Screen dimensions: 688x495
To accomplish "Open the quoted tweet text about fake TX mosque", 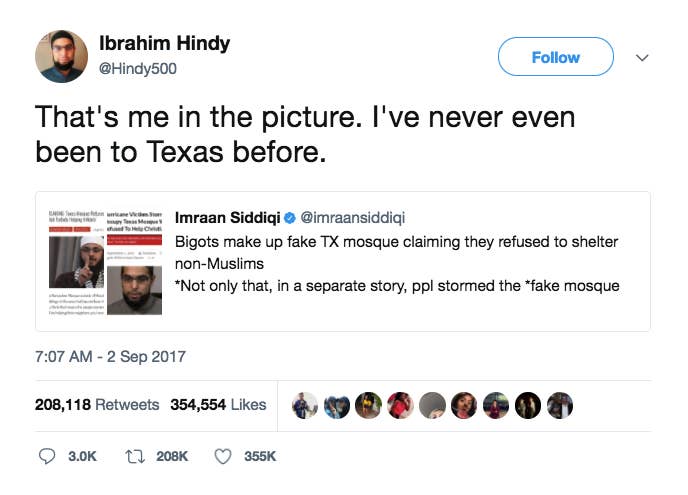I will tap(397, 264).
